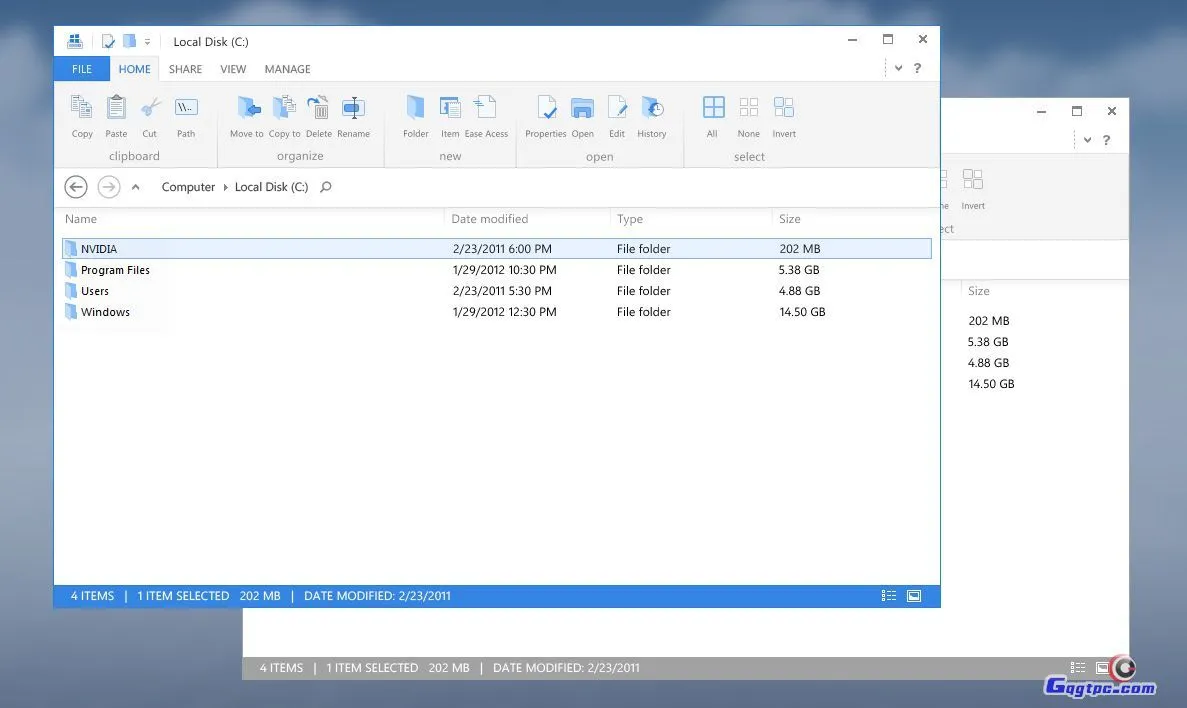Click the Paste clipboard icon
This screenshot has width=1187, height=708.
tap(116, 108)
